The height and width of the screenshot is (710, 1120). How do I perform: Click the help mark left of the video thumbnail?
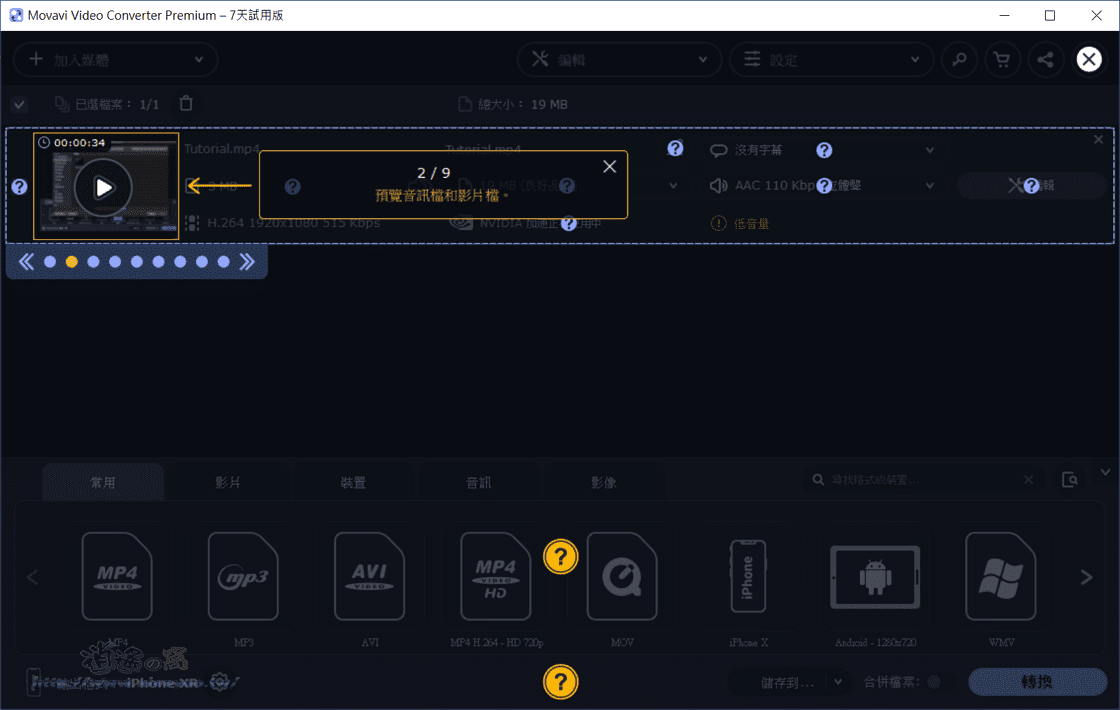[x=19, y=186]
